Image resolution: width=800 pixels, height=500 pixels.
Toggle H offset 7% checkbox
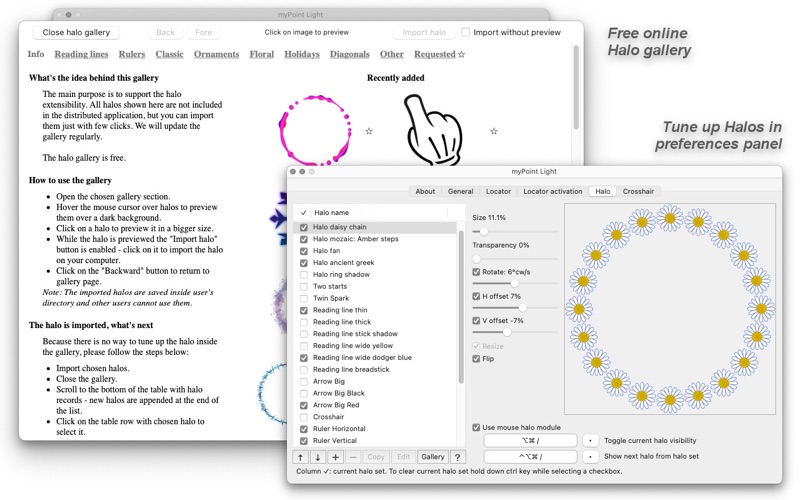(477, 296)
